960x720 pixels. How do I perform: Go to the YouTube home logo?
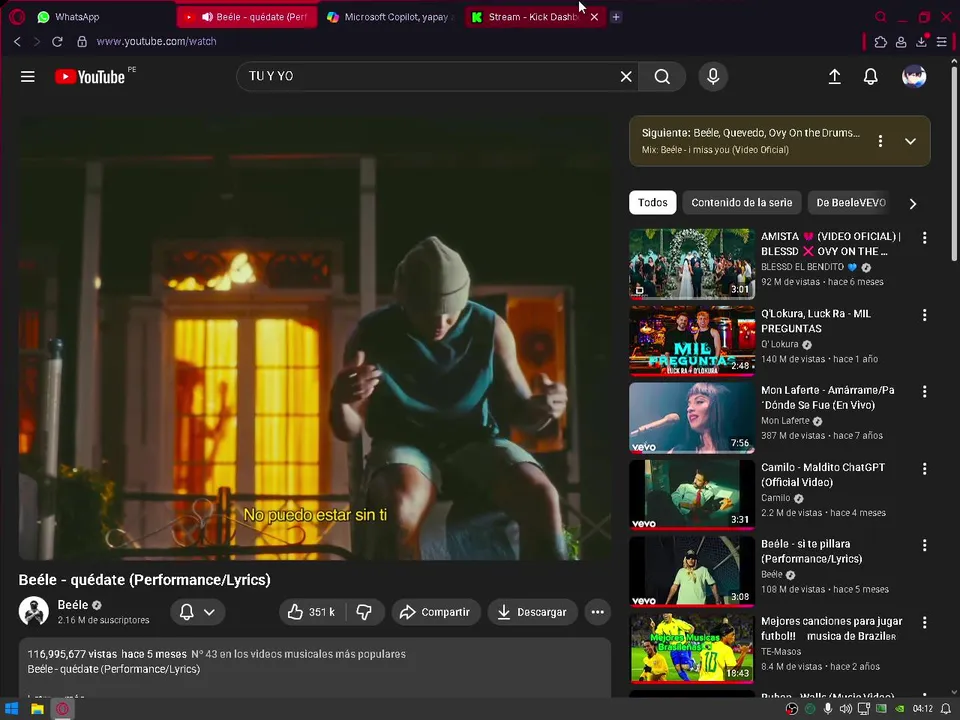tap(90, 77)
